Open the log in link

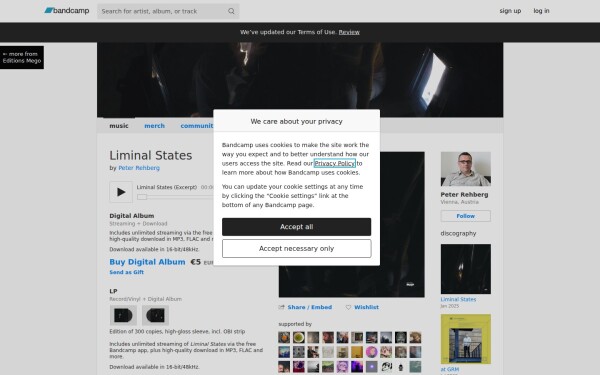tap(541, 11)
